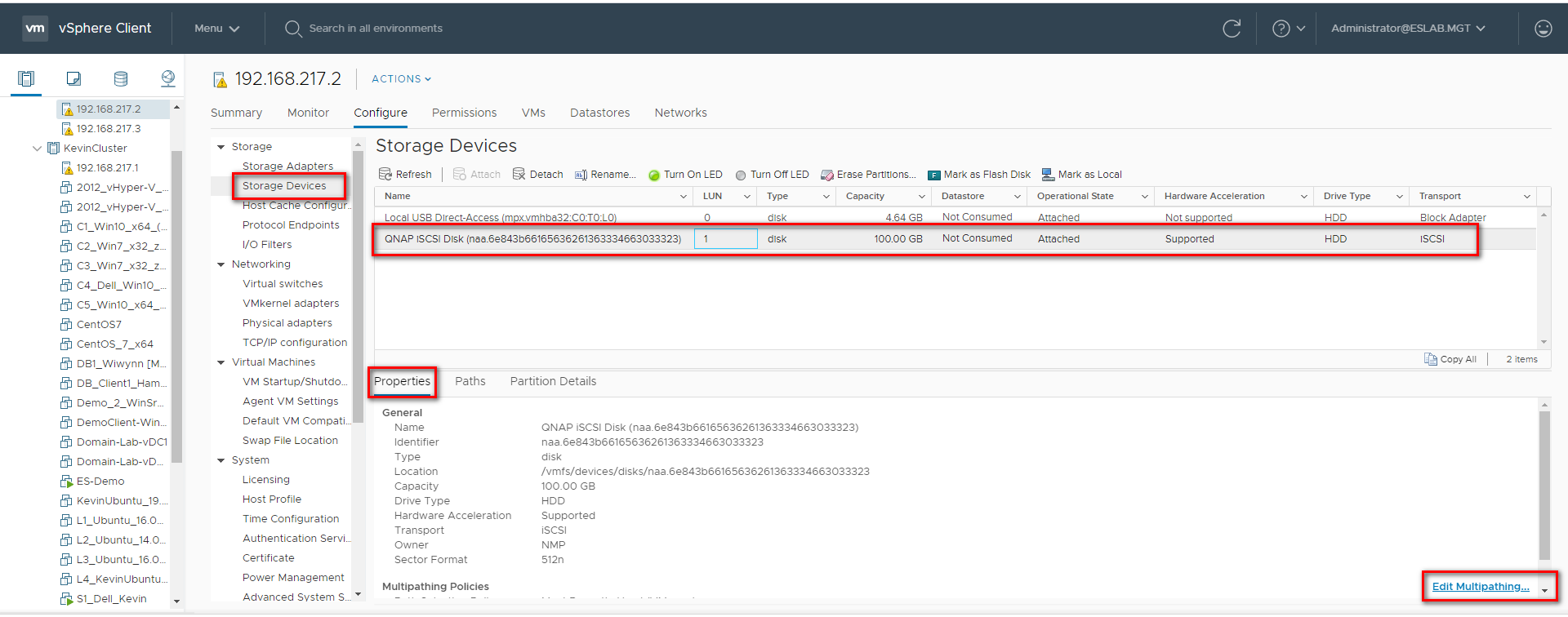The width and height of the screenshot is (1568, 617).
Task: Click Copy All below the device table
Action: coord(1450,359)
